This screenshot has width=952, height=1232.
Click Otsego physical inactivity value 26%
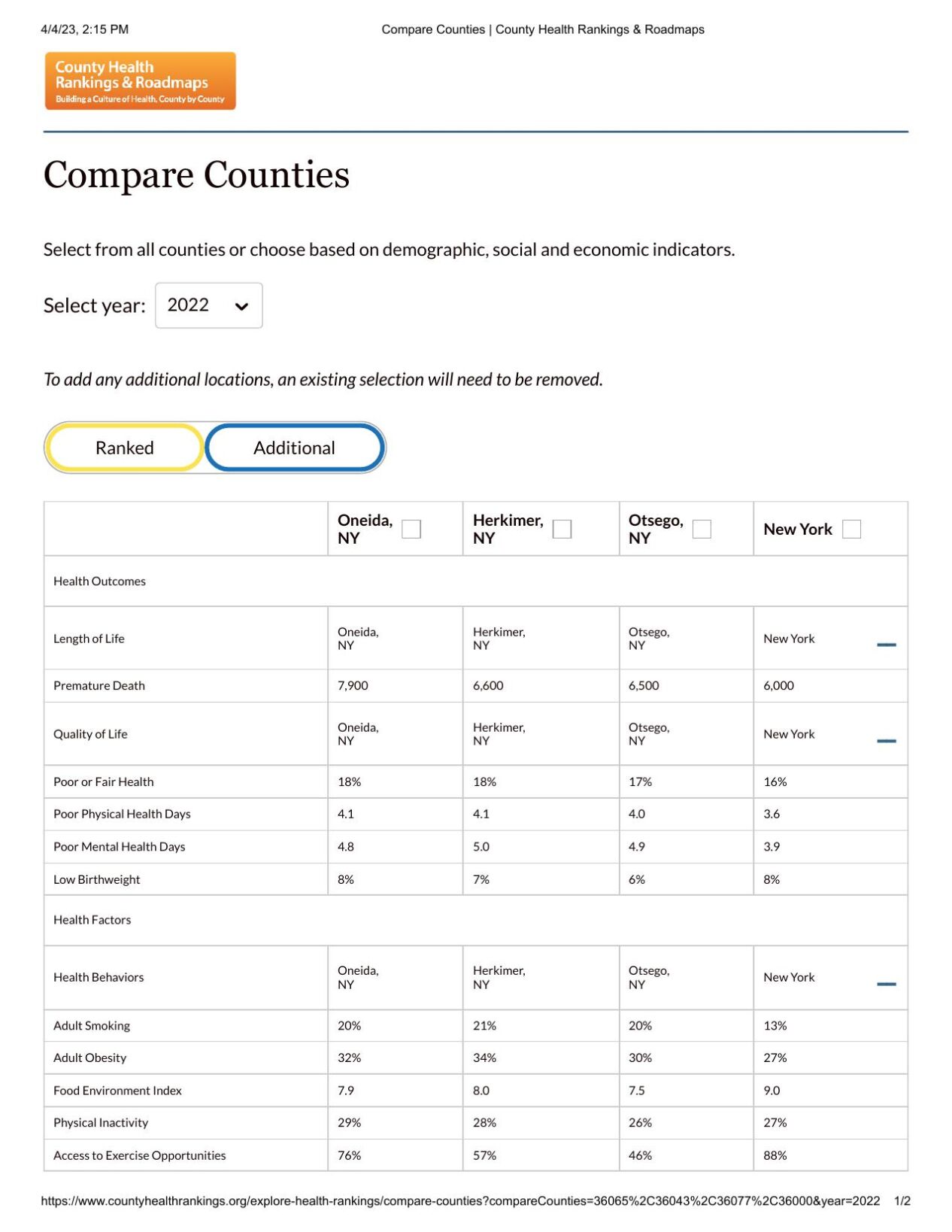click(x=640, y=1122)
